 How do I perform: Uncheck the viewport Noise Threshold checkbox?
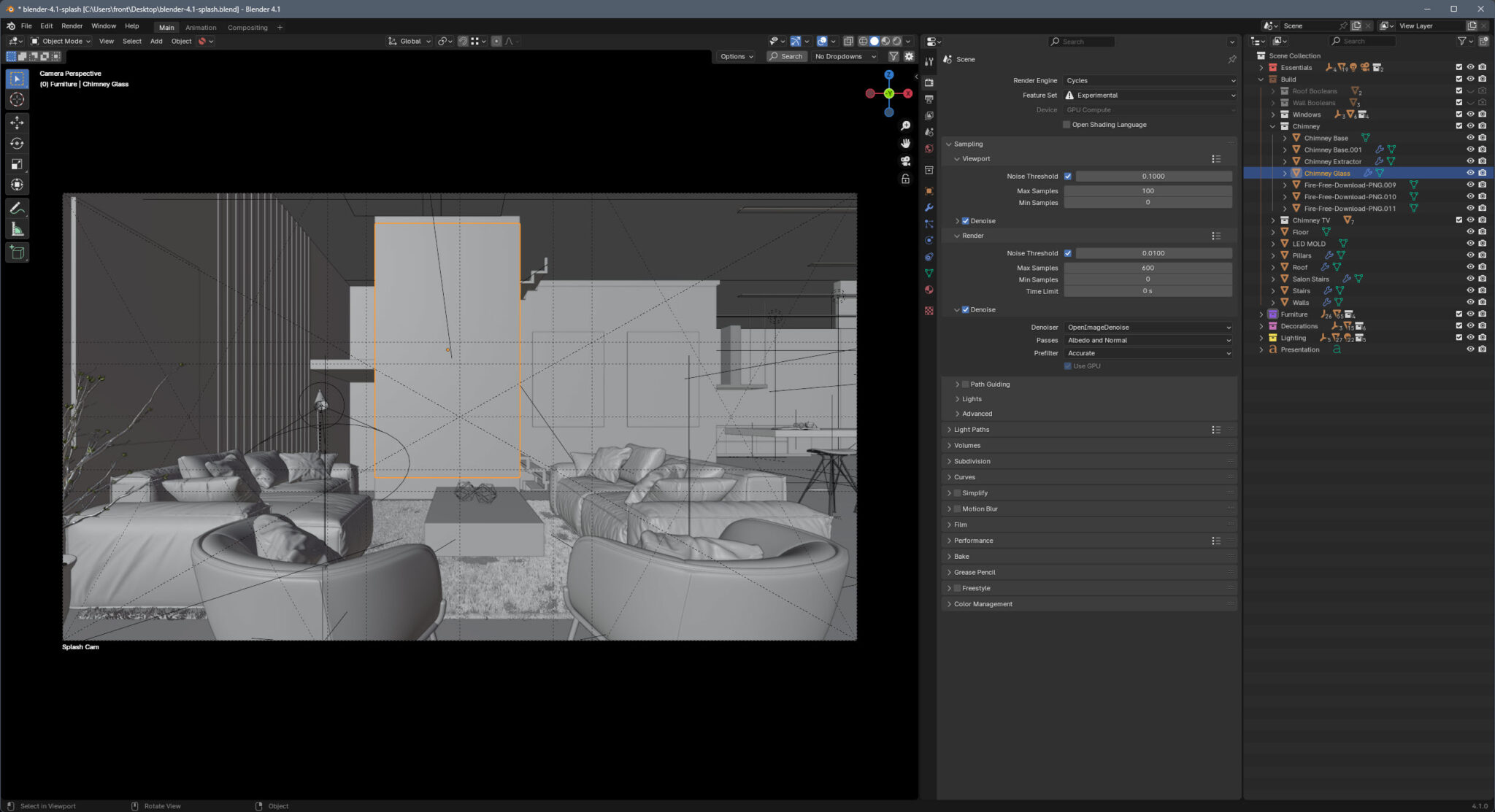1068,176
